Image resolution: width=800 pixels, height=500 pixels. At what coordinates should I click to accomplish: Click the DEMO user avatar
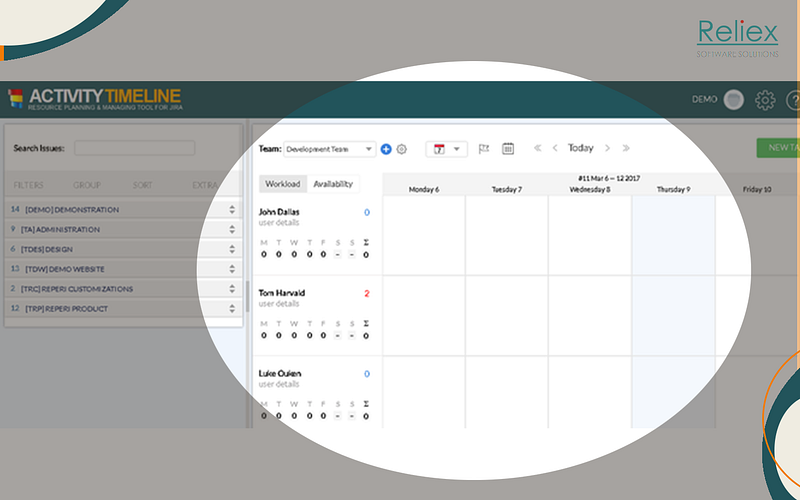[x=734, y=99]
